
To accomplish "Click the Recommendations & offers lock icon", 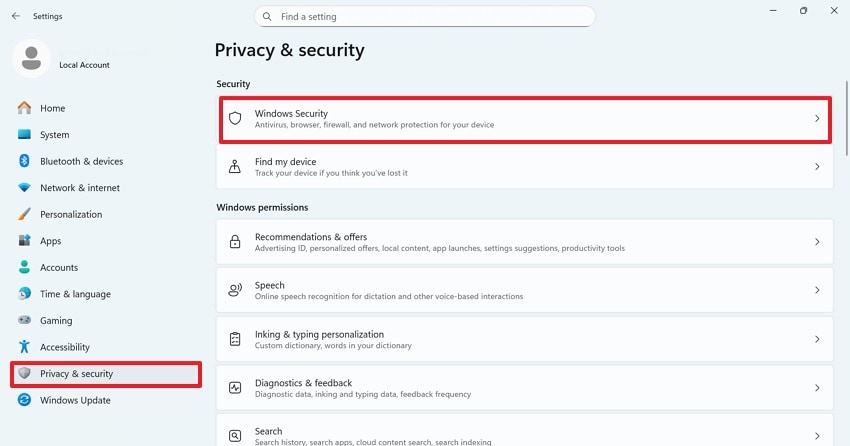I will tap(235, 242).
